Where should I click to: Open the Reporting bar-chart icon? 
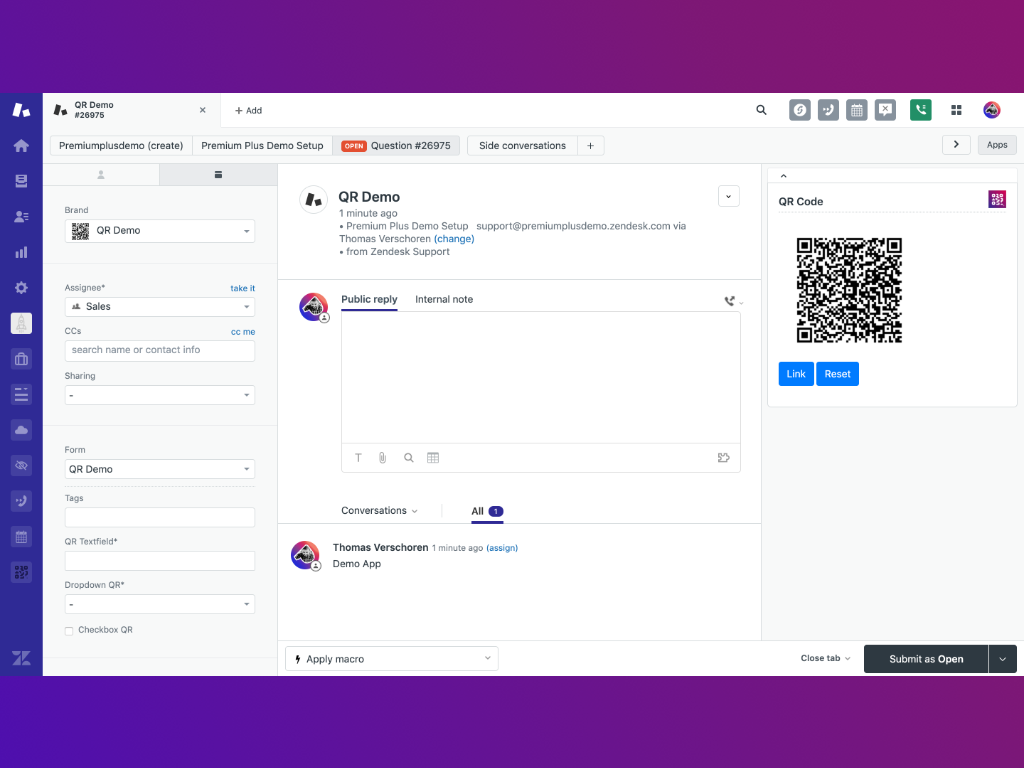click(x=21, y=251)
